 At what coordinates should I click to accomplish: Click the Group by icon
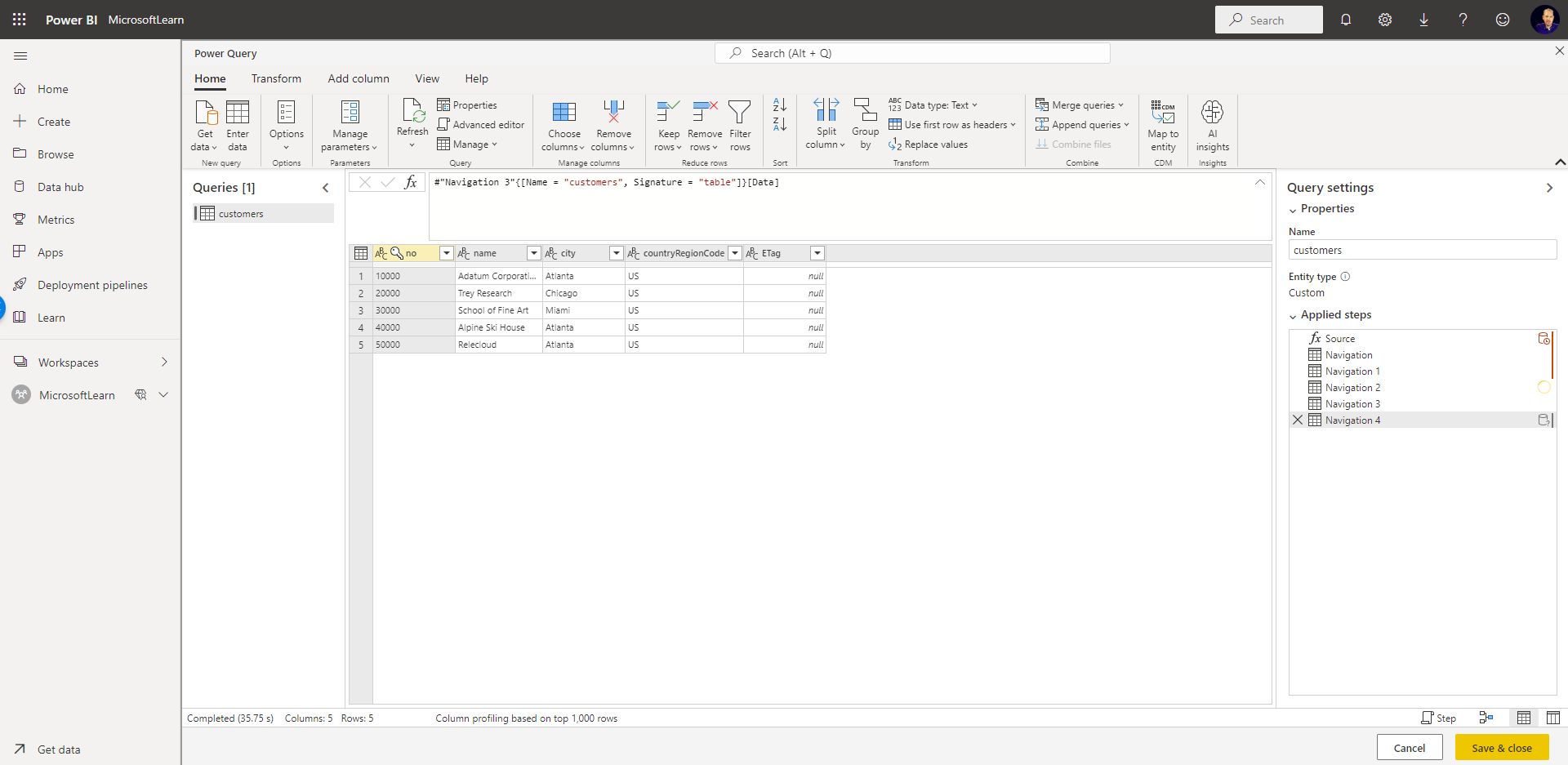click(x=866, y=110)
